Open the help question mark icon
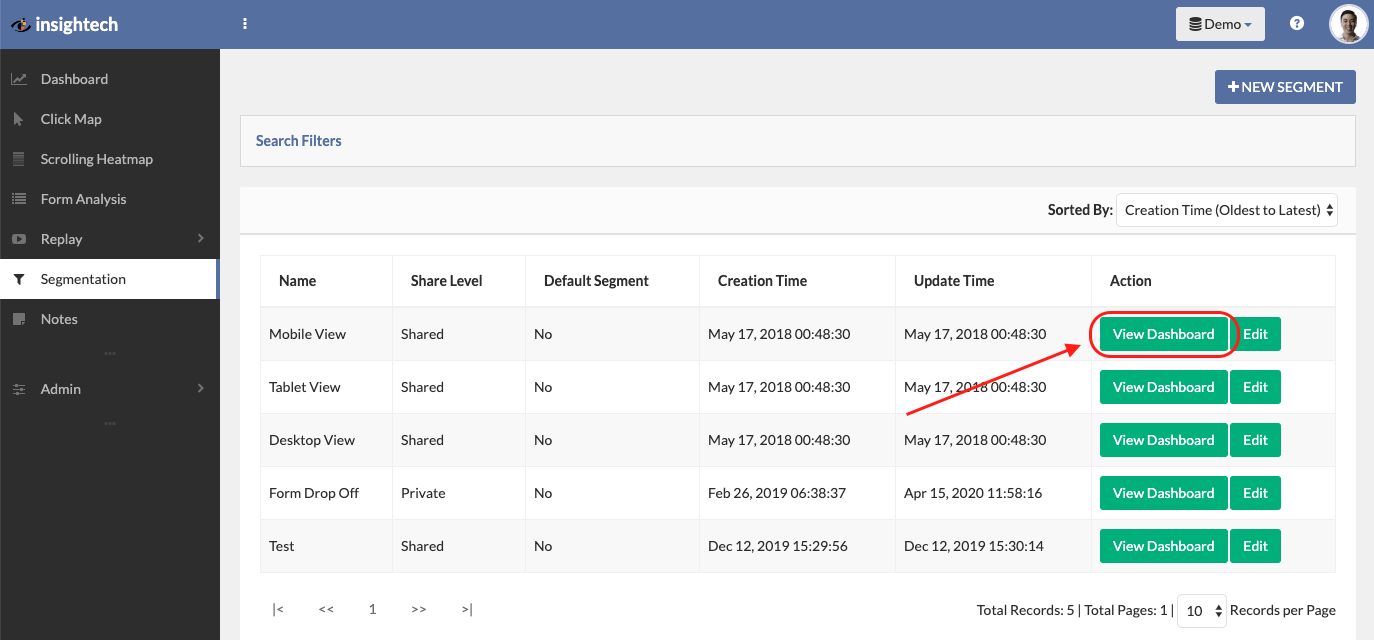This screenshot has height=640, width=1374. (x=1297, y=24)
